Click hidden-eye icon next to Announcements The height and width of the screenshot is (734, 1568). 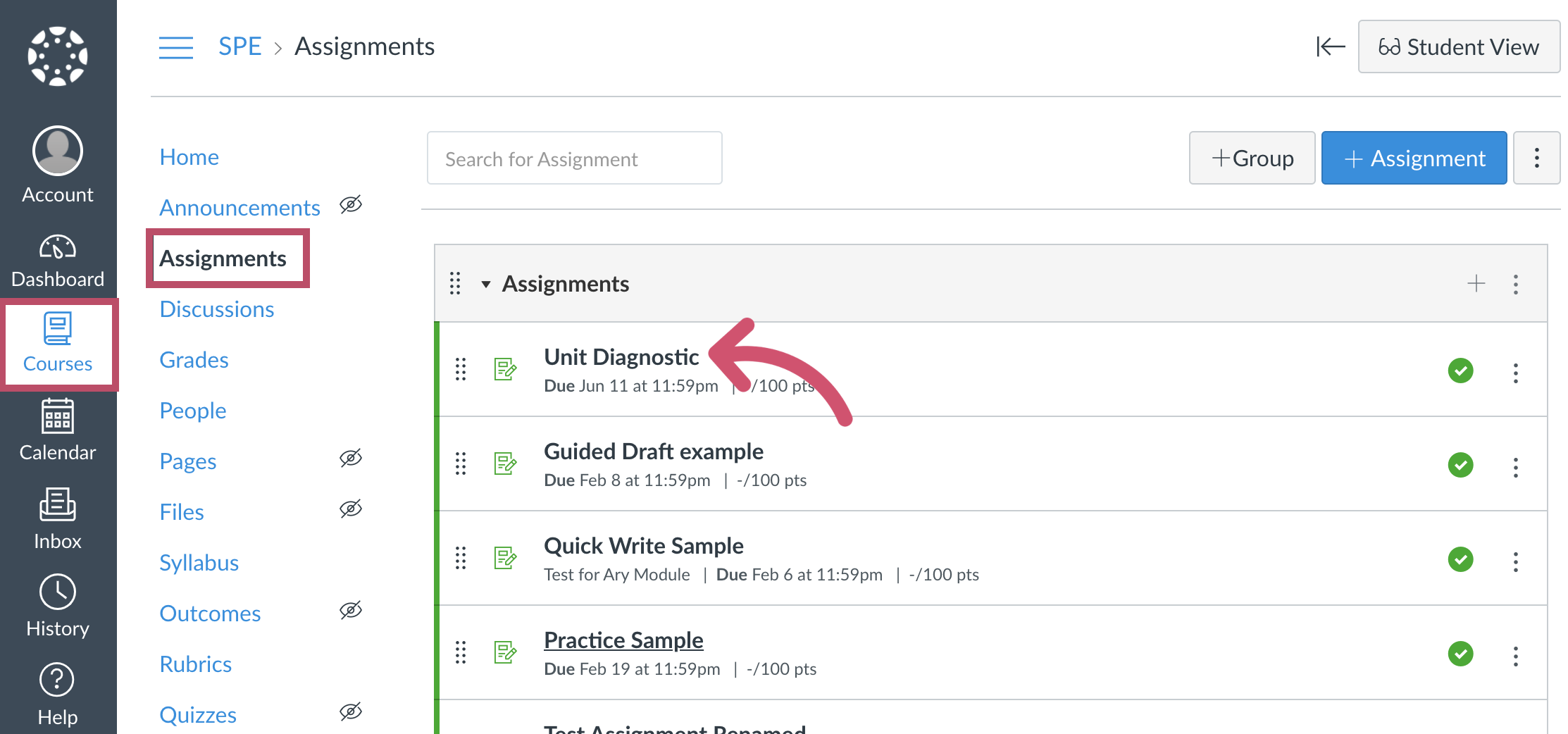coord(351,204)
